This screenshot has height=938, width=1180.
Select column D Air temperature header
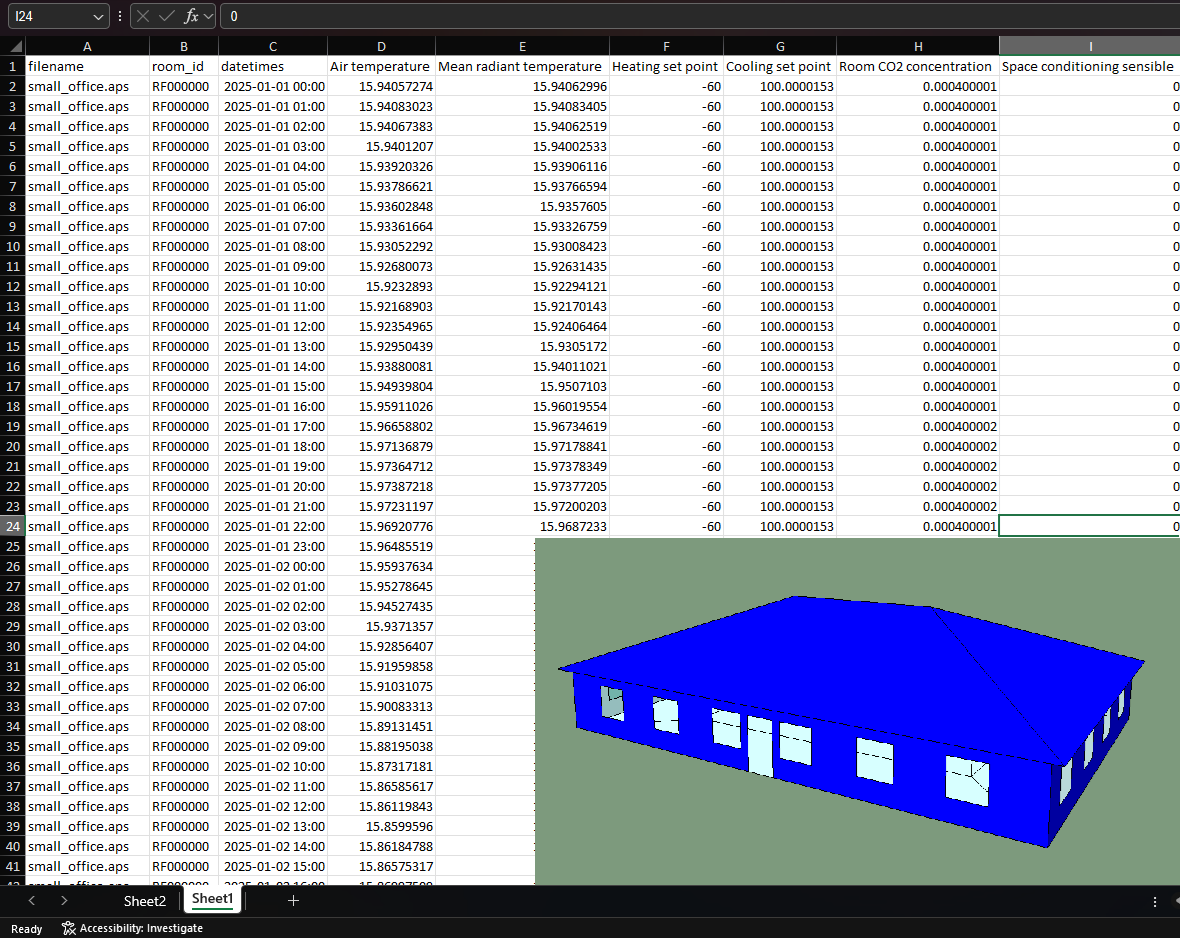tap(380, 46)
